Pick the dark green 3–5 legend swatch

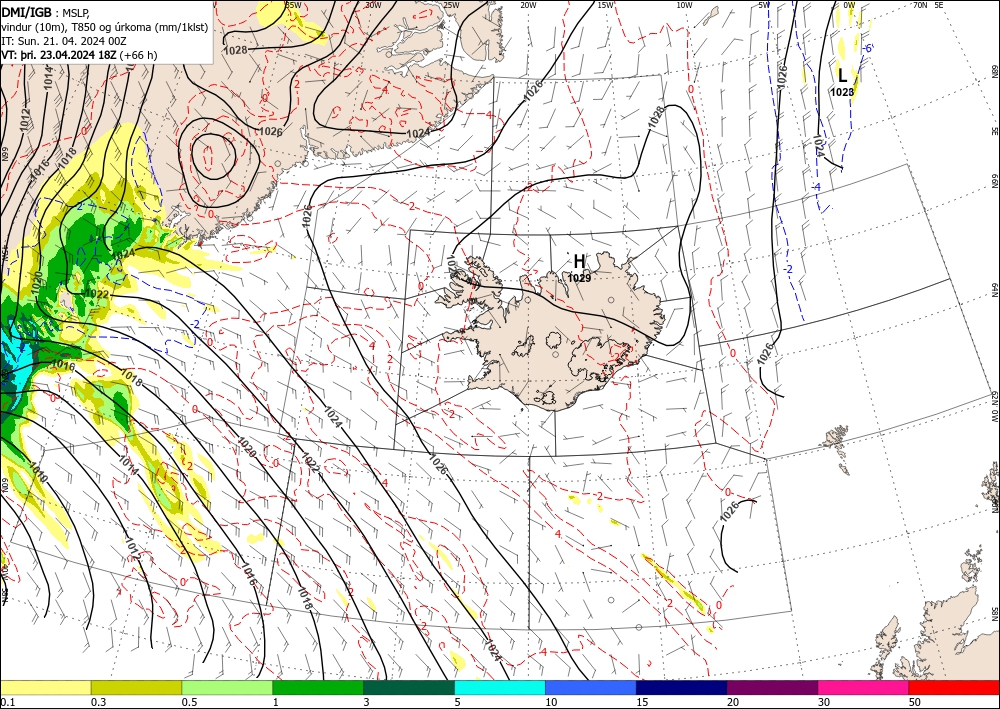pyautogui.click(x=409, y=687)
